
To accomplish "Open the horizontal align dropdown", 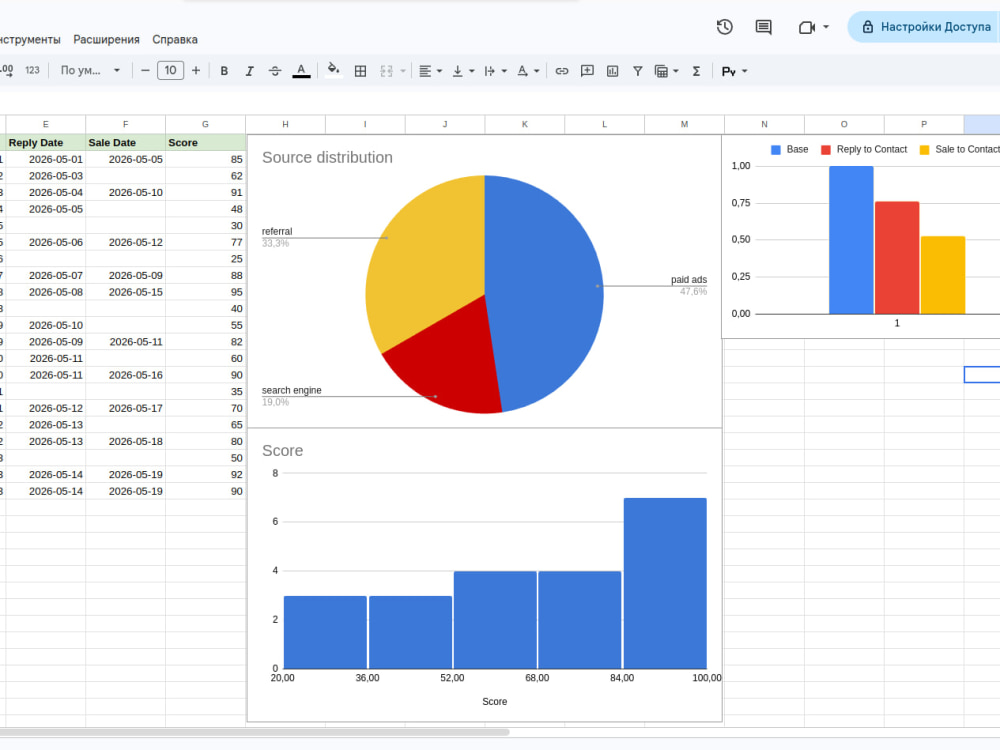I will point(430,71).
